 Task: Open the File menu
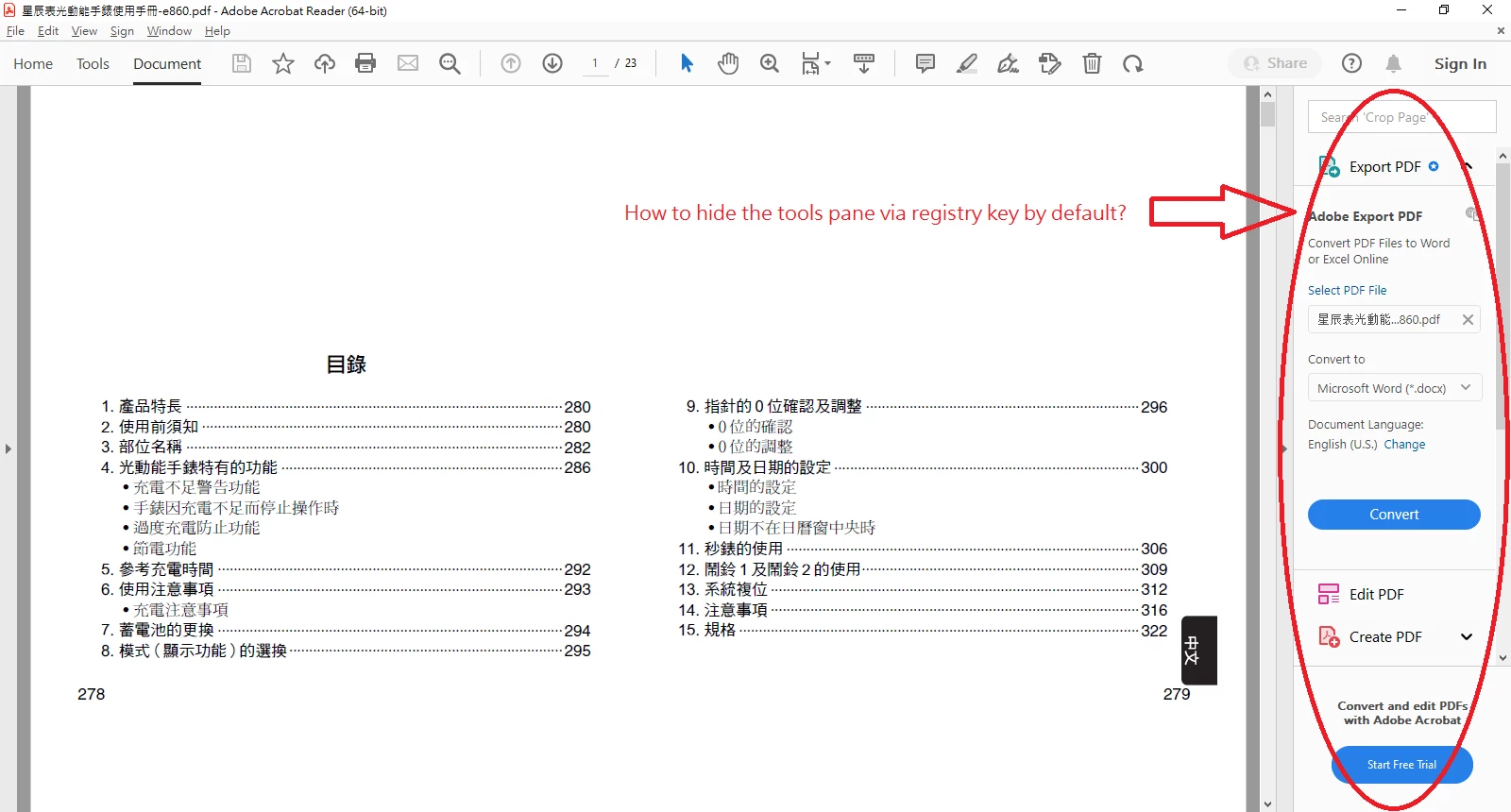(15, 30)
